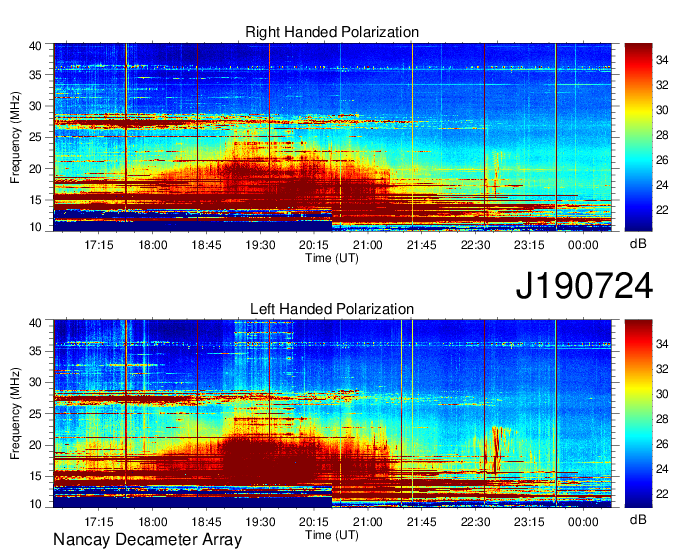The image size is (680, 552).
Task: Click the 18:00 tick on top time axis
Action: pyautogui.click(x=153, y=245)
